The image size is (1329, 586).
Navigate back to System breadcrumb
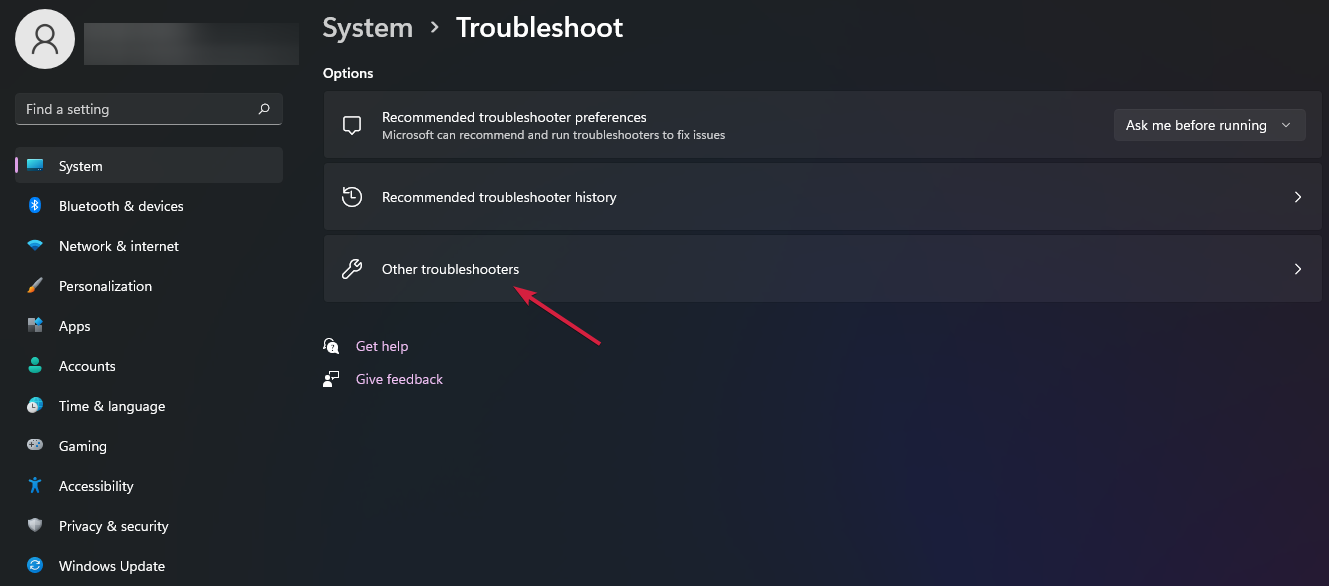click(367, 28)
